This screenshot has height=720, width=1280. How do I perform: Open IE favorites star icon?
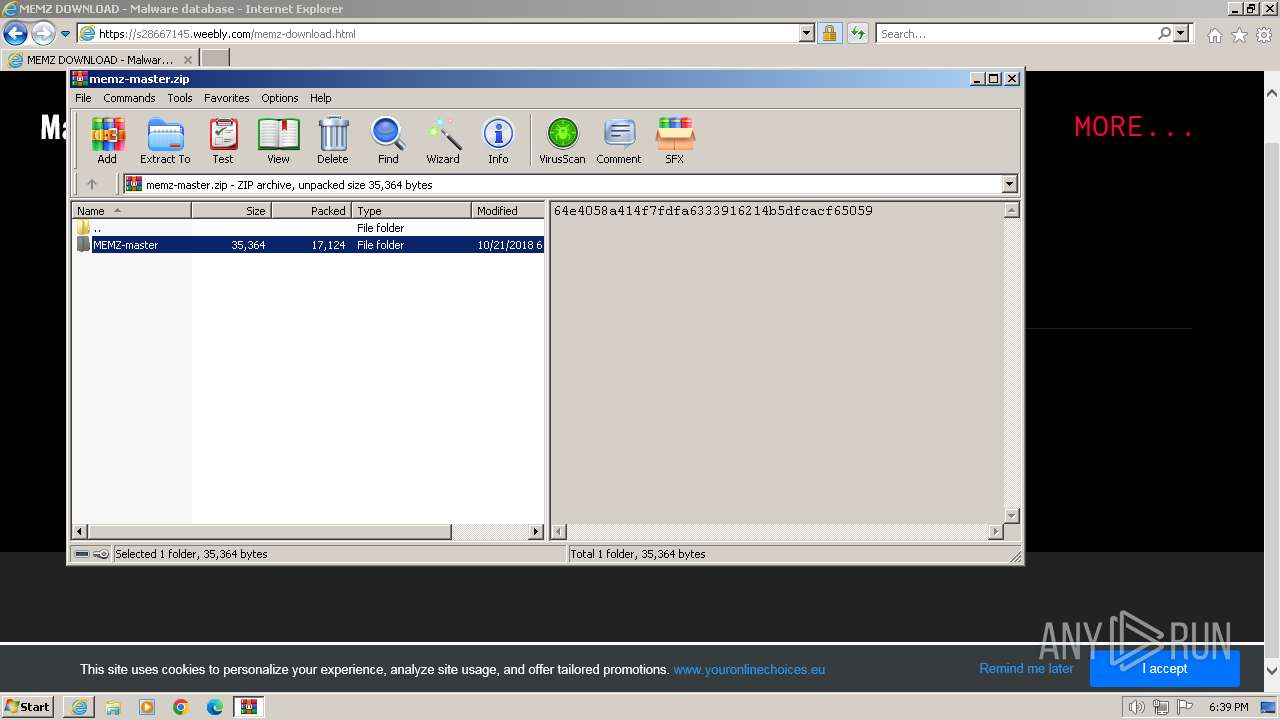[x=1239, y=35]
